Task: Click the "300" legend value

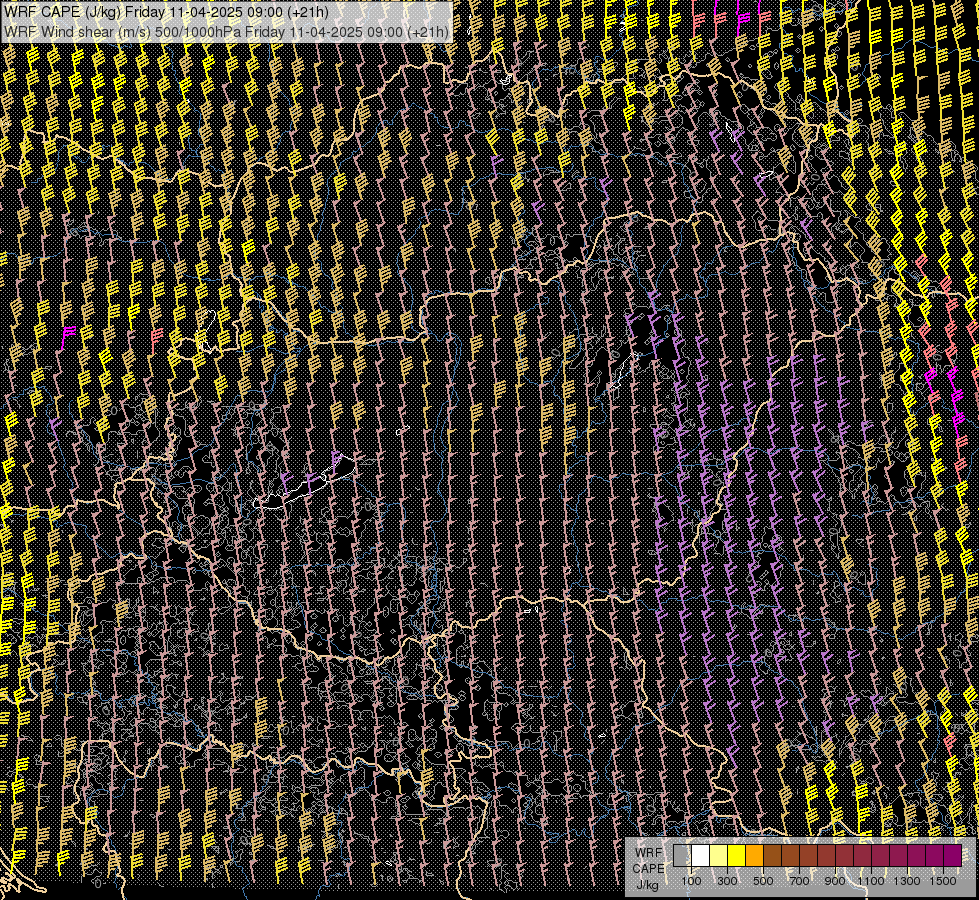Action: click(x=727, y=881)
